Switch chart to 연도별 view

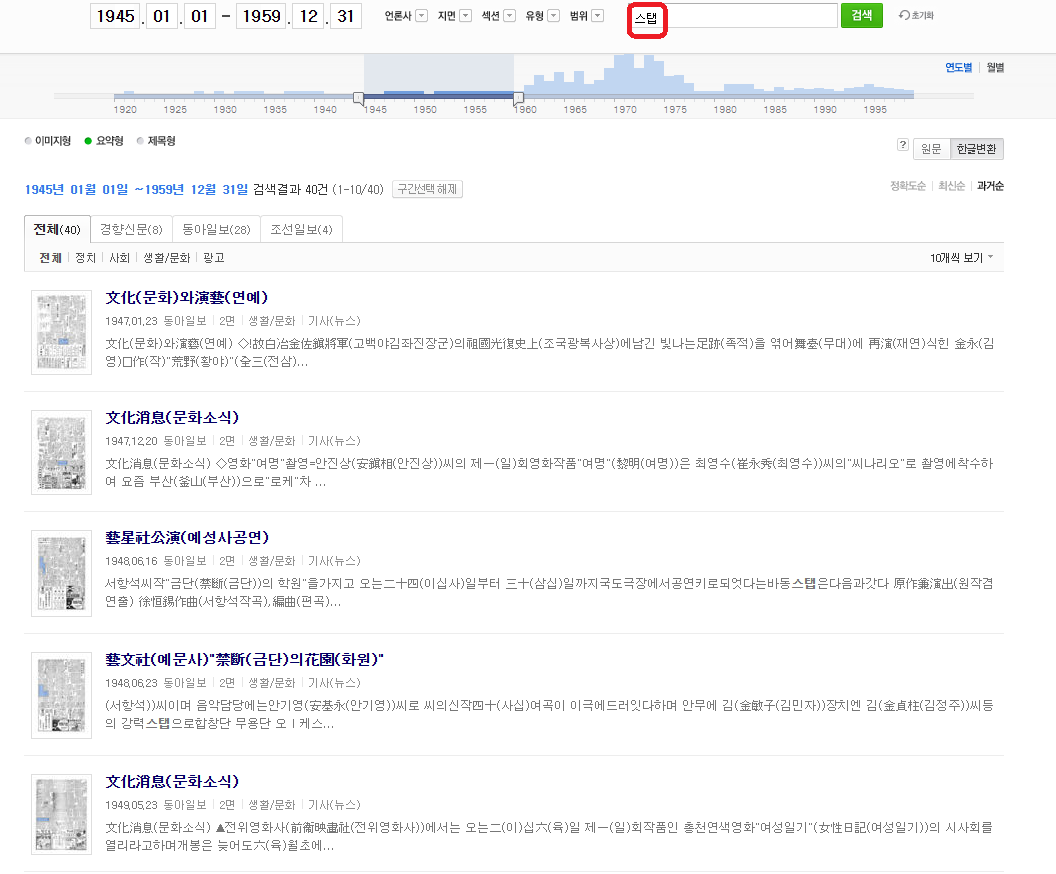958,67
